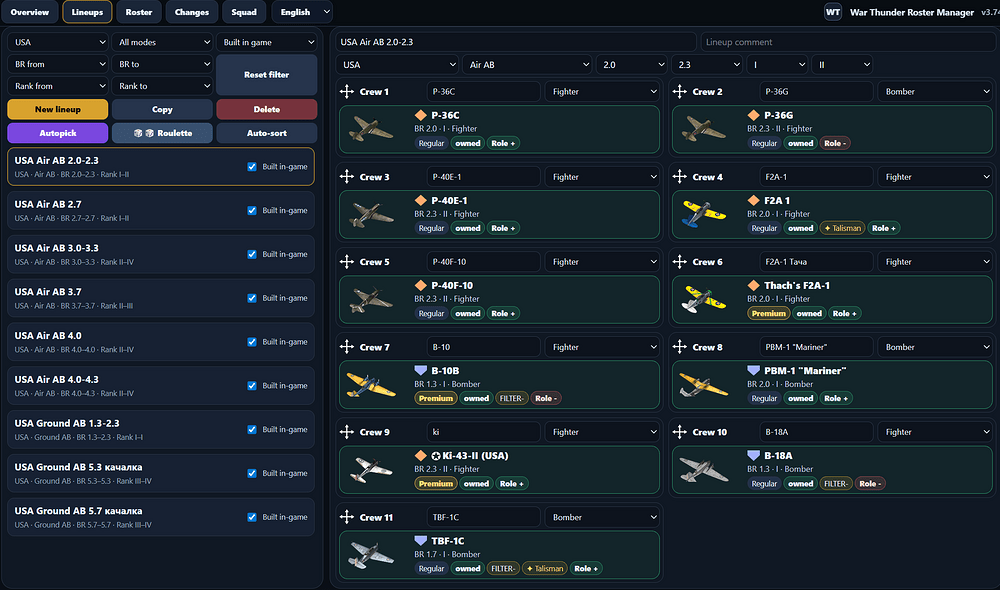Click the Reset filter button
This screenshot has width=1000, height=590.
(x=267, y=75)
